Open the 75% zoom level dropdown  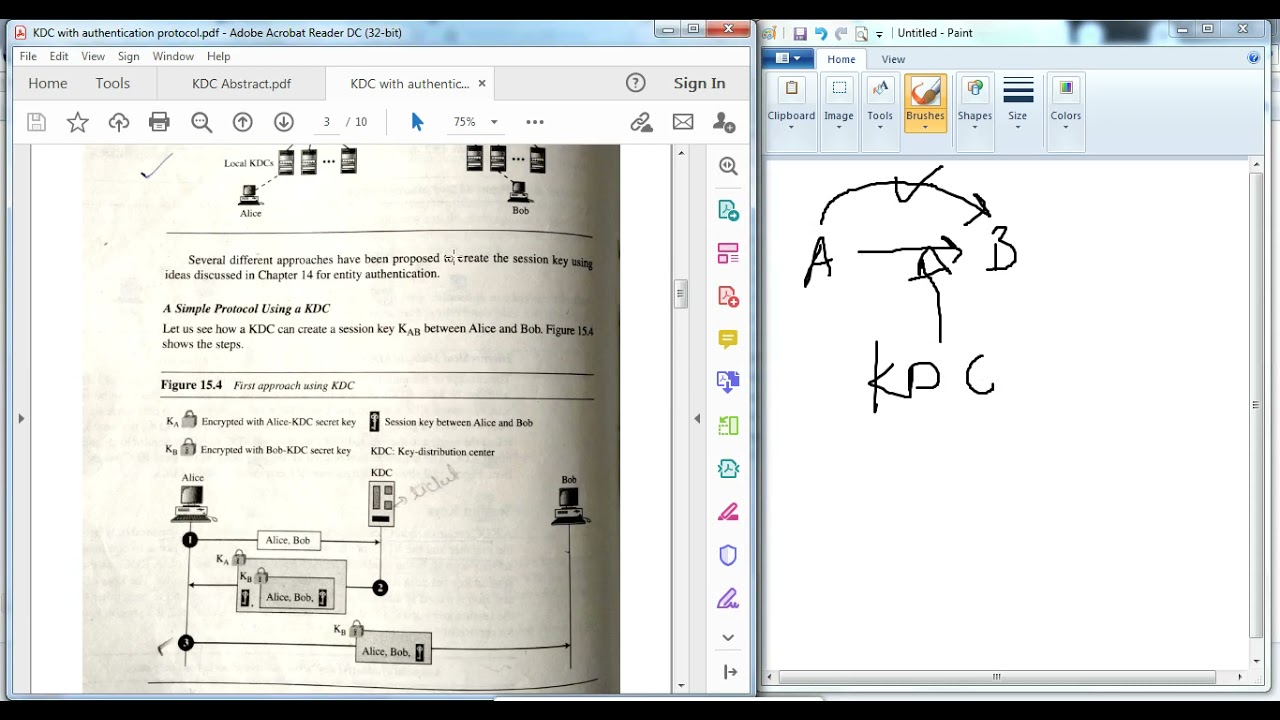[475, 122]
